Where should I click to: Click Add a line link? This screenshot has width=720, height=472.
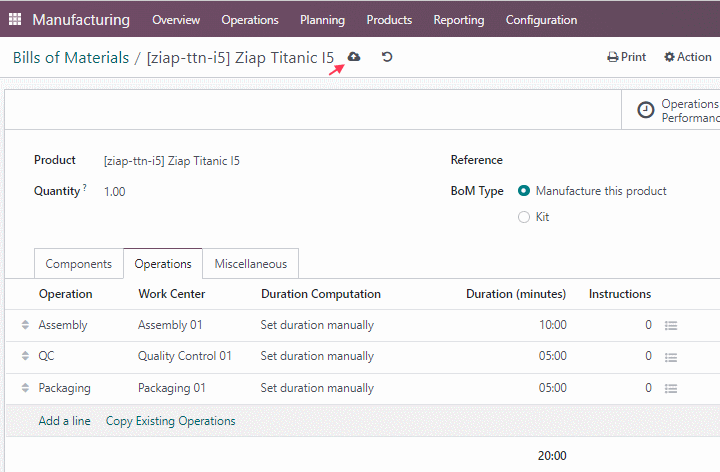pyautogui.click(x=64, y=421)
